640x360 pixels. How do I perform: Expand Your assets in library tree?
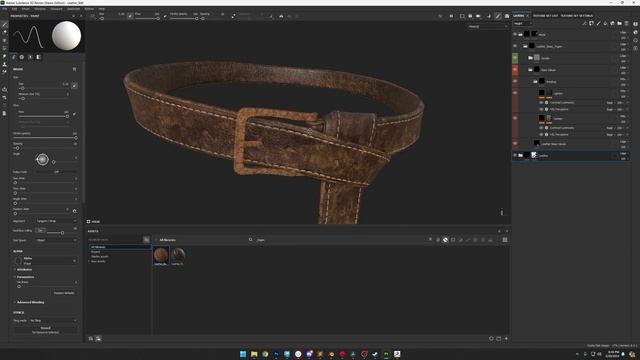click(89, 261)
